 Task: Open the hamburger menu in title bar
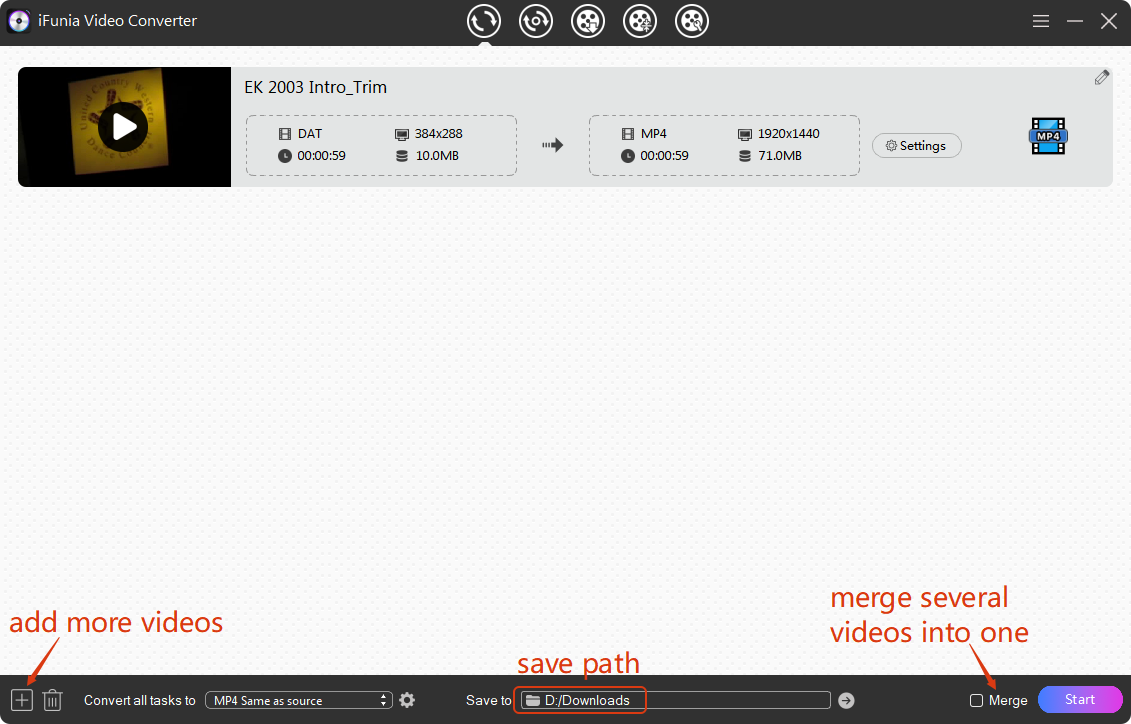pos(1041,21)
